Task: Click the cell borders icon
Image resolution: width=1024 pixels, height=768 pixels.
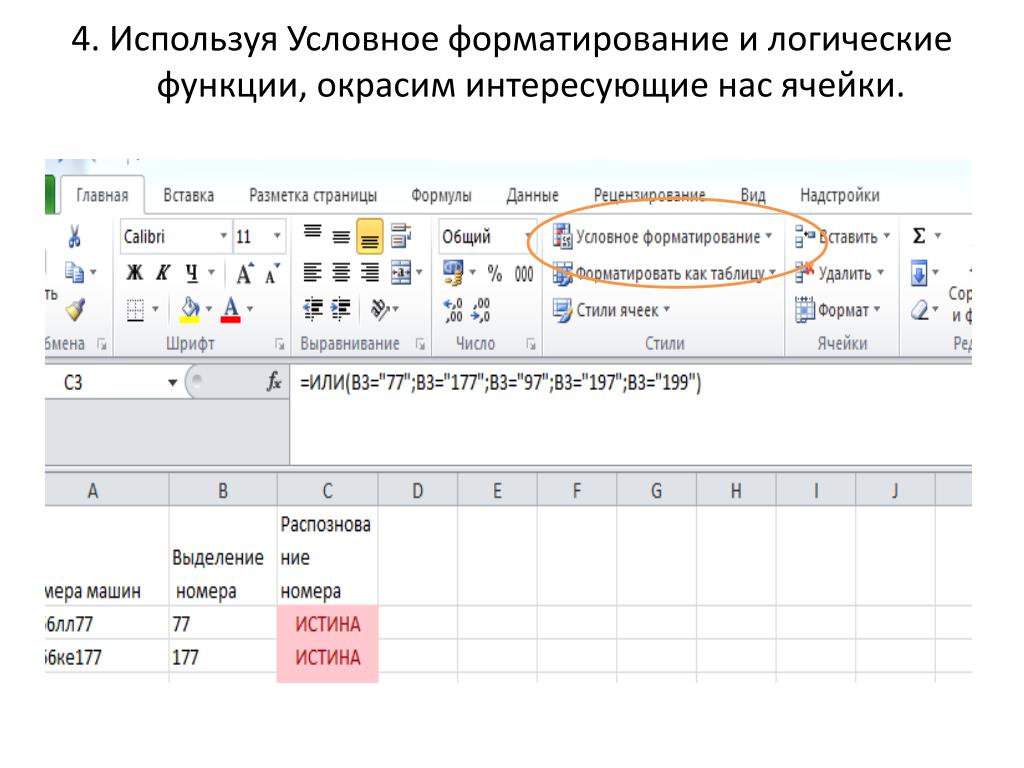Action: [x=135, y=310]
